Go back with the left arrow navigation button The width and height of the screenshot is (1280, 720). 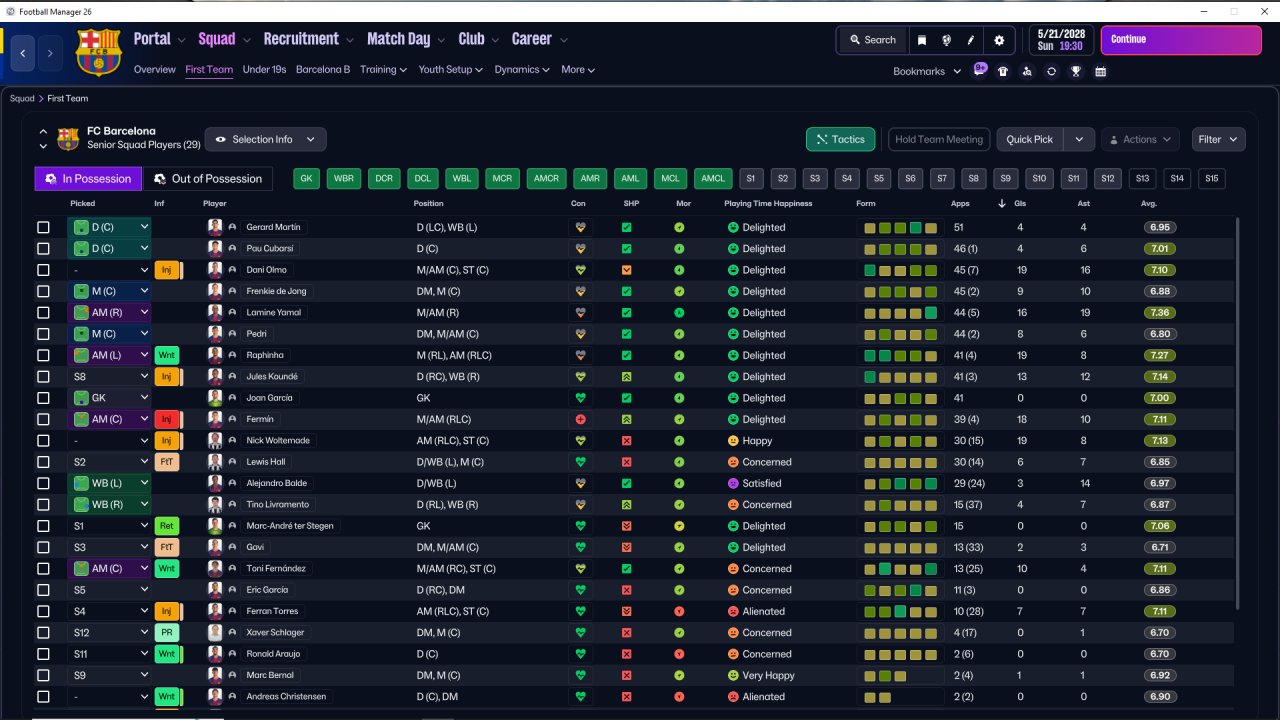[x=23, y=53]
